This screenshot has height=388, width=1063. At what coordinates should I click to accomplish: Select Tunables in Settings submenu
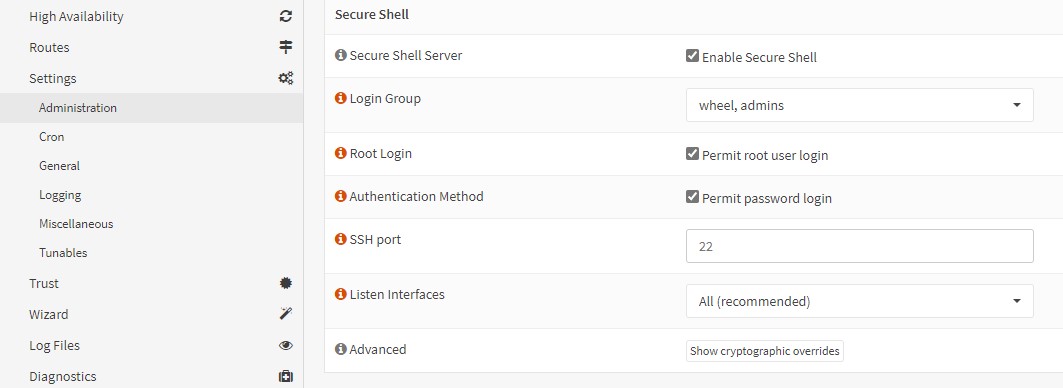(x=63, y=253)
